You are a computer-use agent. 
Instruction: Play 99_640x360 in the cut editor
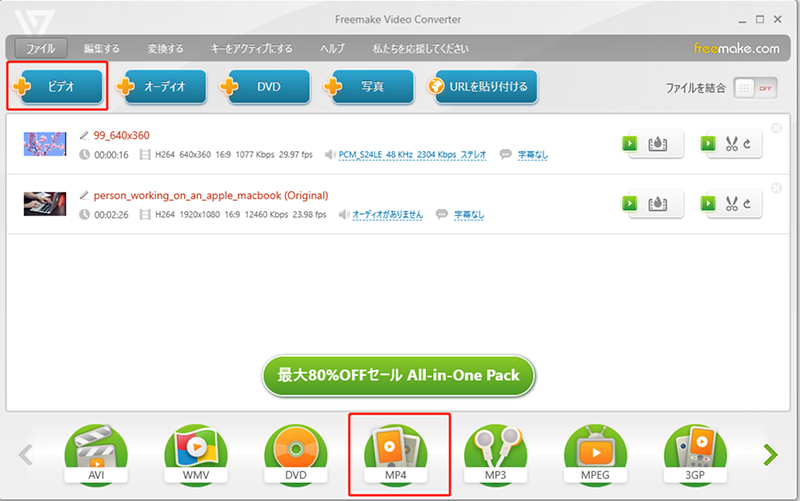click(x=708, y=143)
